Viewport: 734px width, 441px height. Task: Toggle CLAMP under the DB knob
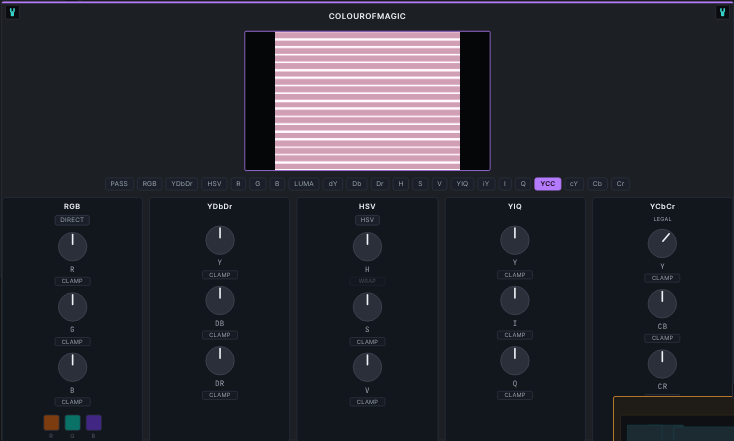click(220, 335)
